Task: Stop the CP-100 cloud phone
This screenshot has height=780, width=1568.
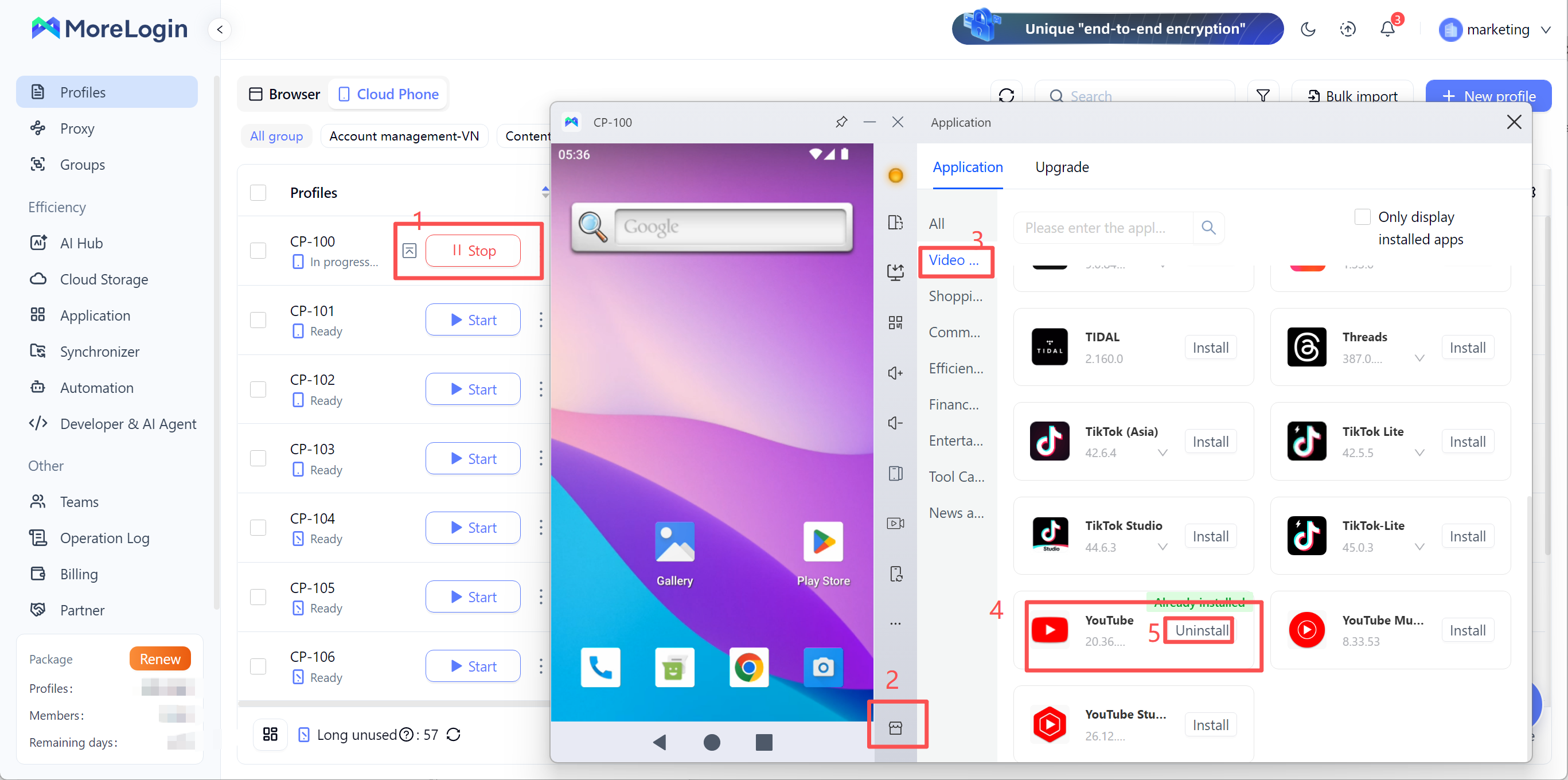Action: (473, 250)
